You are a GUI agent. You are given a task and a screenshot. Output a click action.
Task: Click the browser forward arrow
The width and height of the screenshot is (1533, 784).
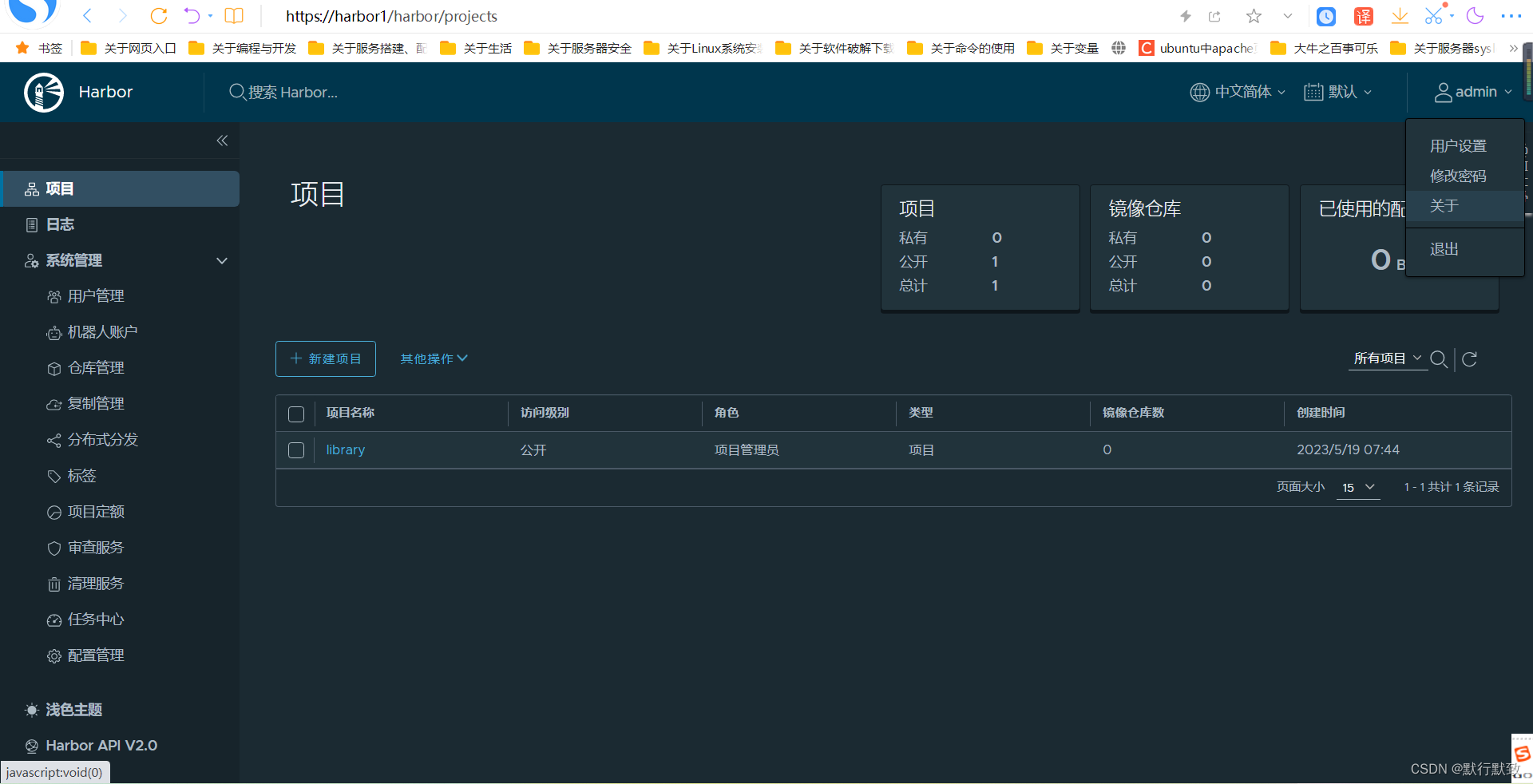[122, 16]
